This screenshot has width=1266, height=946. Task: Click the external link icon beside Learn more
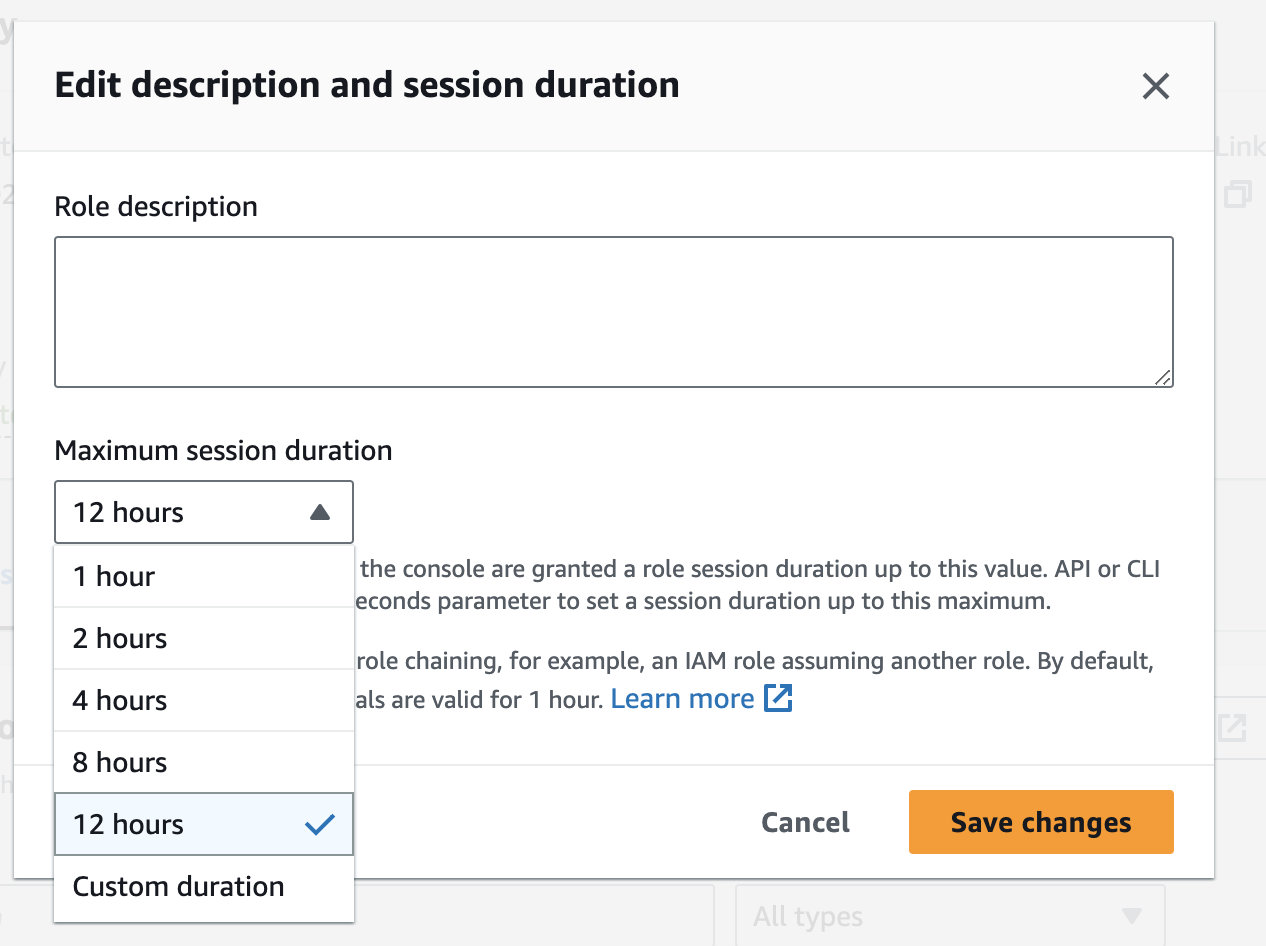click(x=778, y=698)
